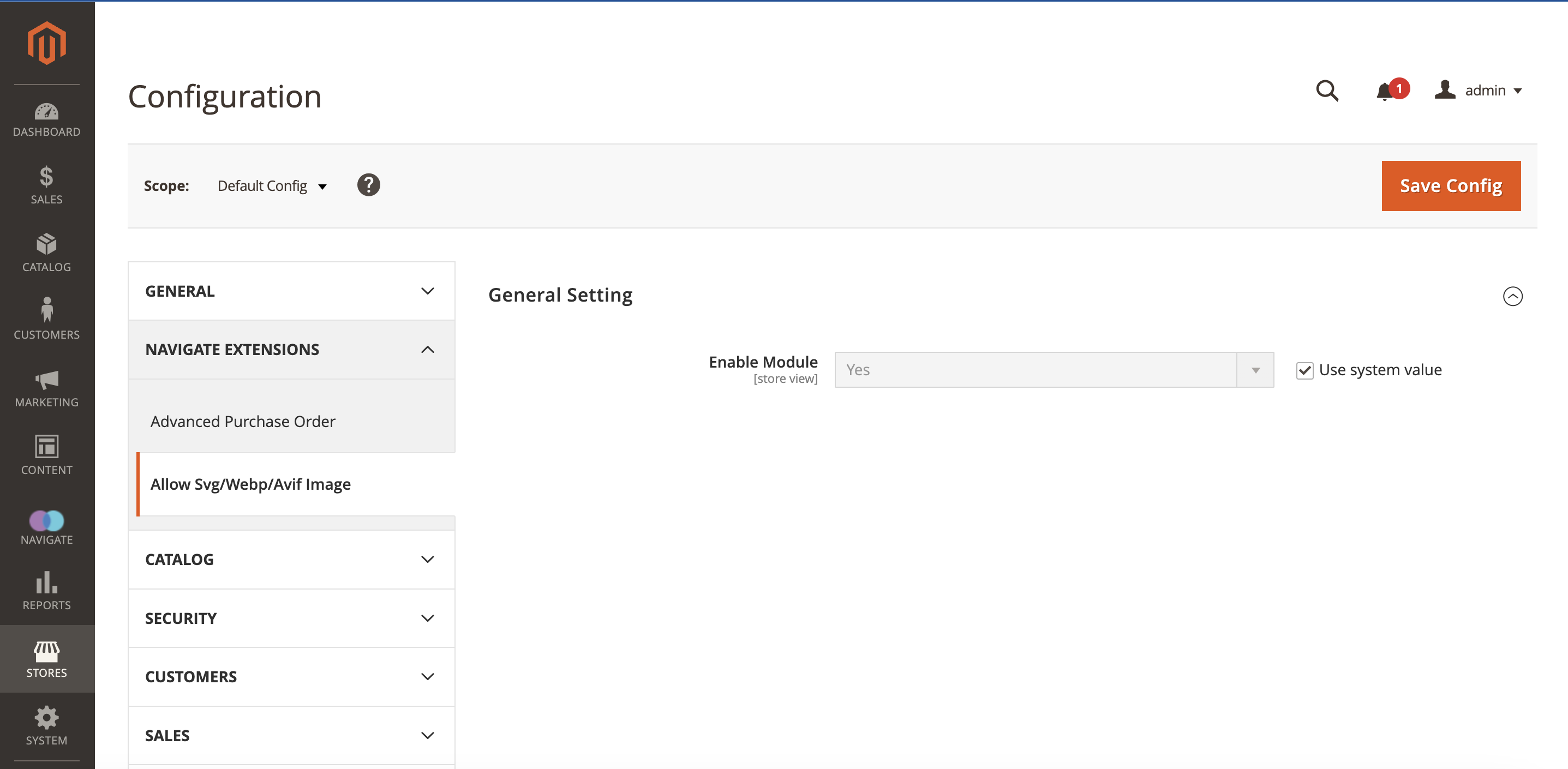Select Advanced Purchase Order menu item
Screen dimensions: 1568x769
(243, 421)
